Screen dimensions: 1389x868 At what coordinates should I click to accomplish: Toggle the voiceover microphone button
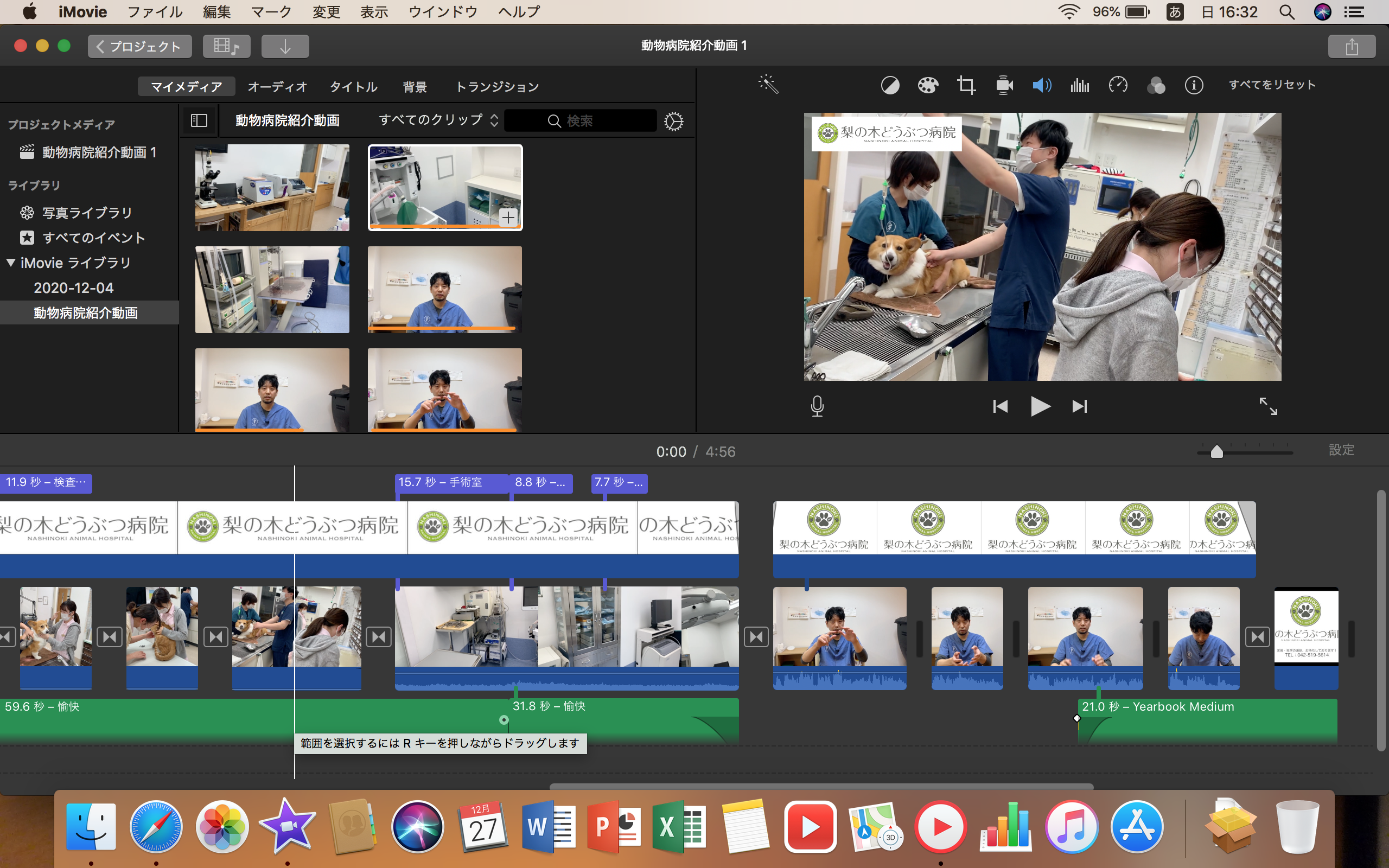click(x=817, y=406)
